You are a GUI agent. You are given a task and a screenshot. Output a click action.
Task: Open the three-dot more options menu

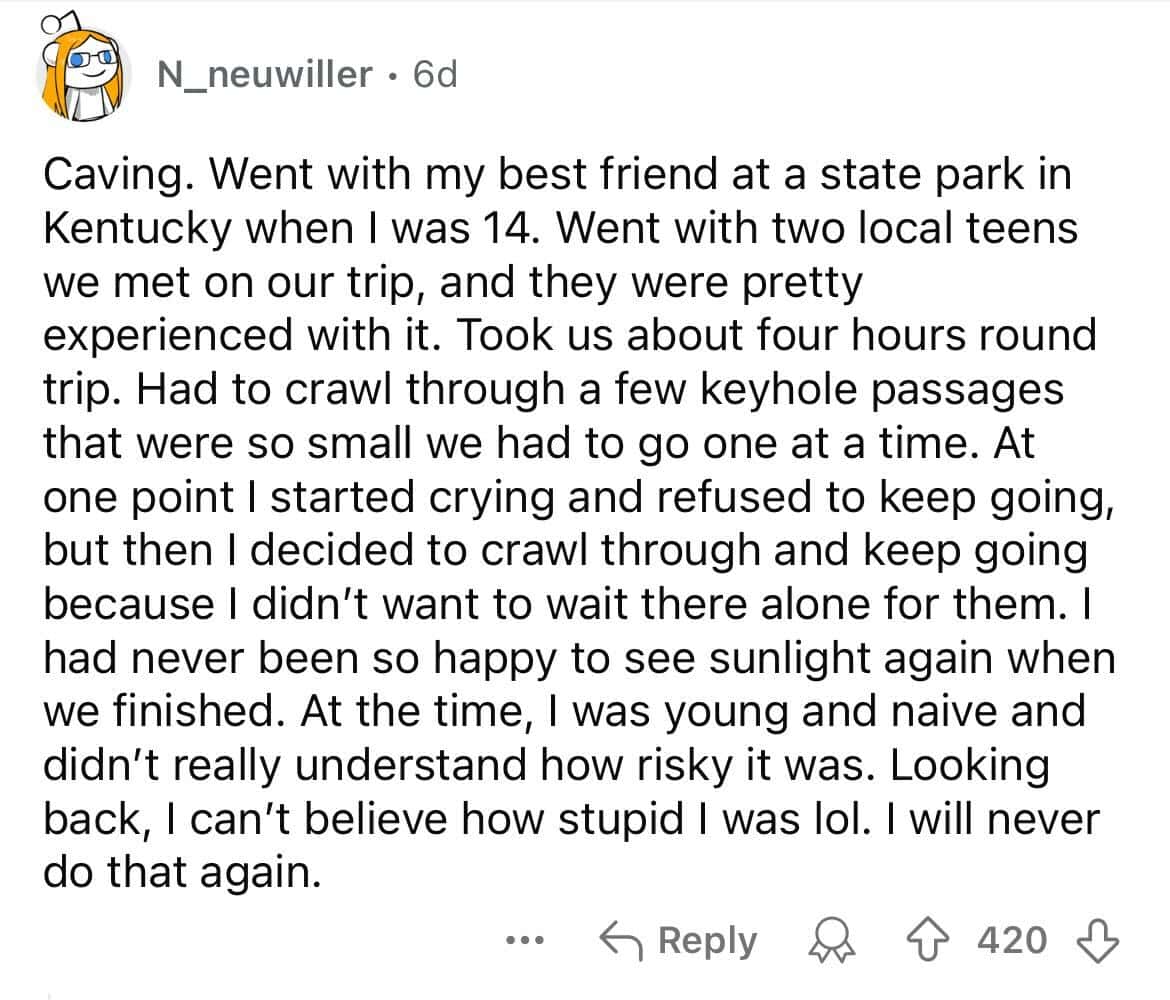522,941
